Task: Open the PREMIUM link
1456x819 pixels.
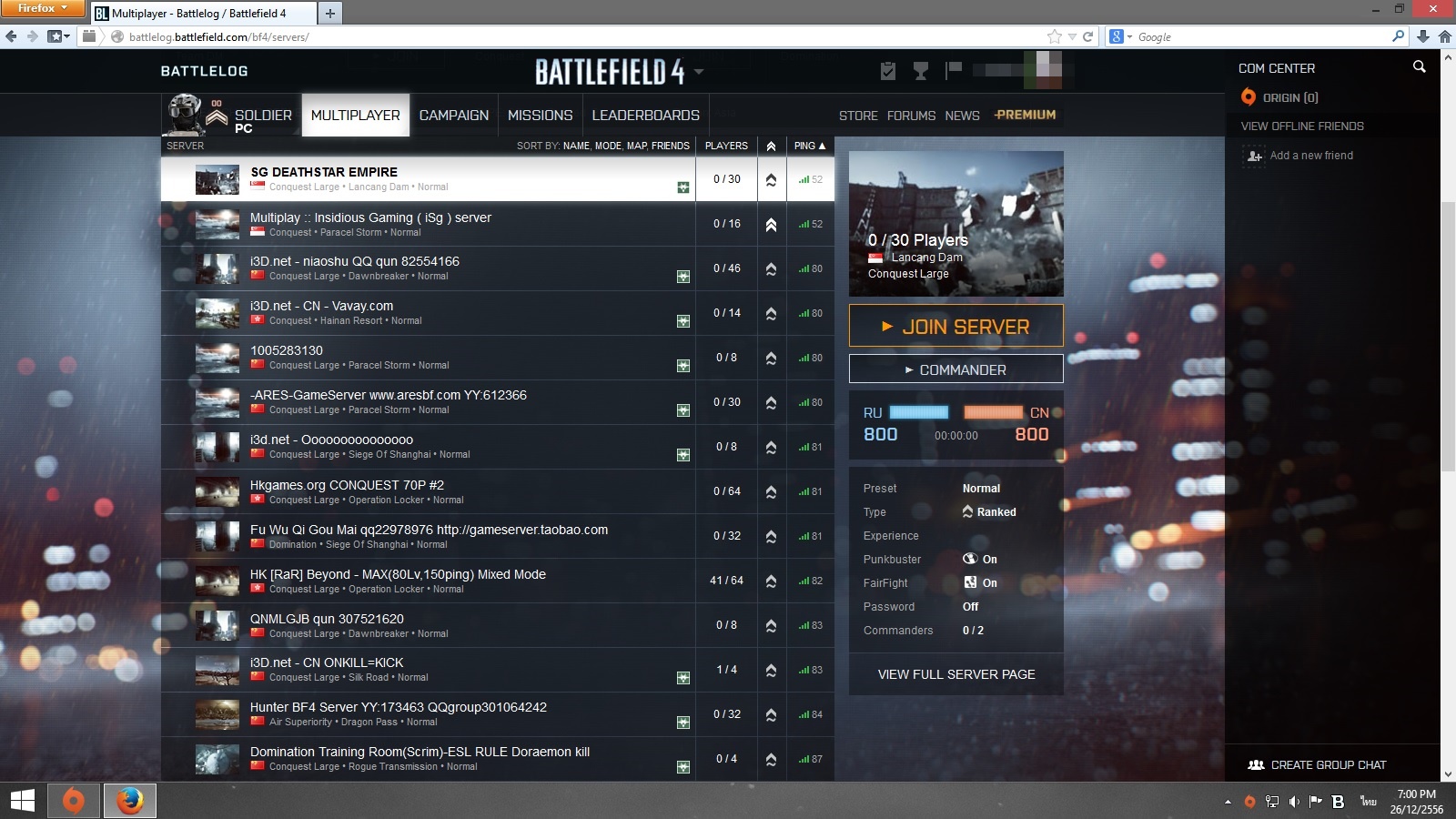Action: tap(1026, 115)
